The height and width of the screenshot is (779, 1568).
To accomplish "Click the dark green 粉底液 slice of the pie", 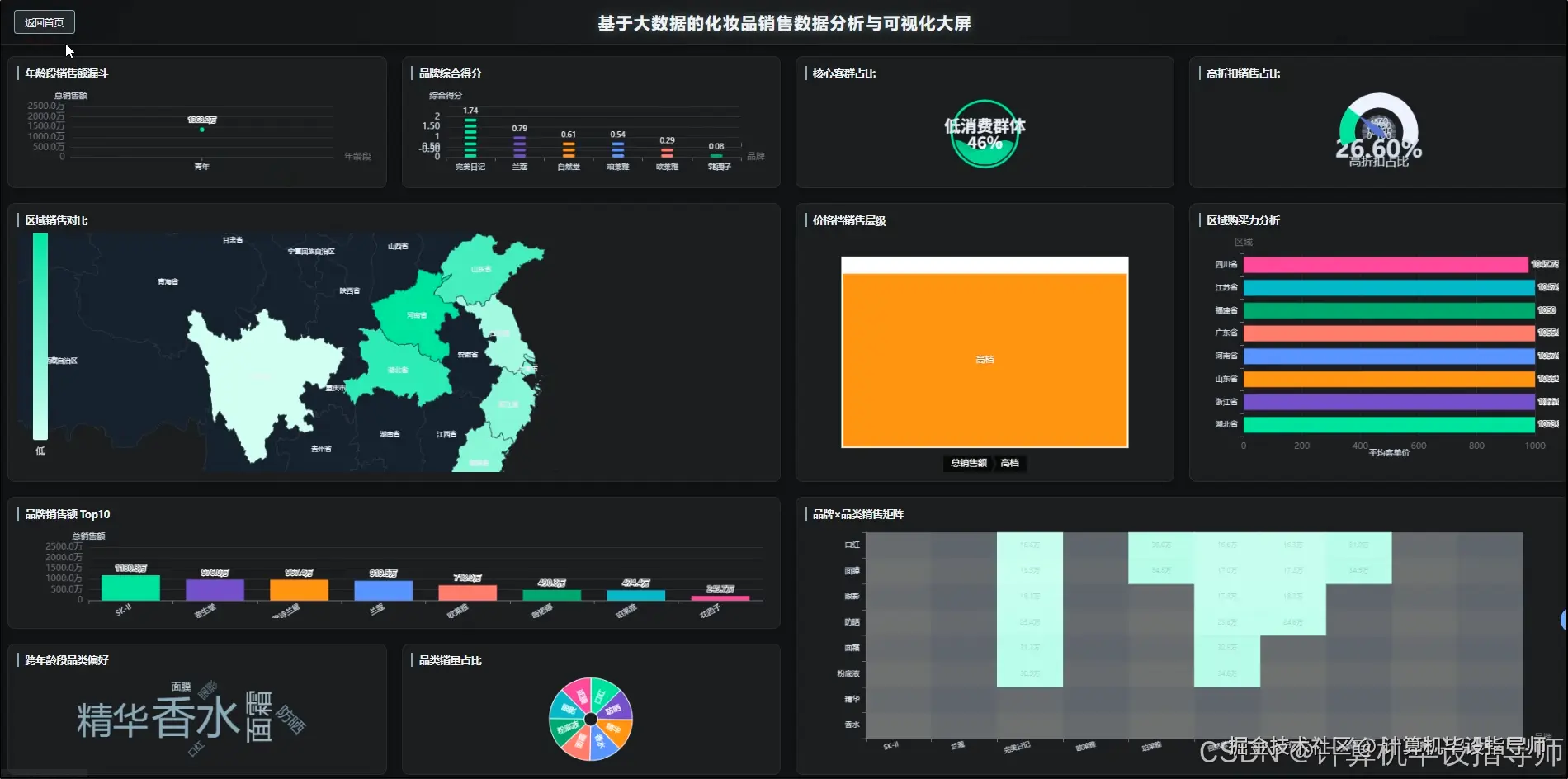I will point(566,728).
